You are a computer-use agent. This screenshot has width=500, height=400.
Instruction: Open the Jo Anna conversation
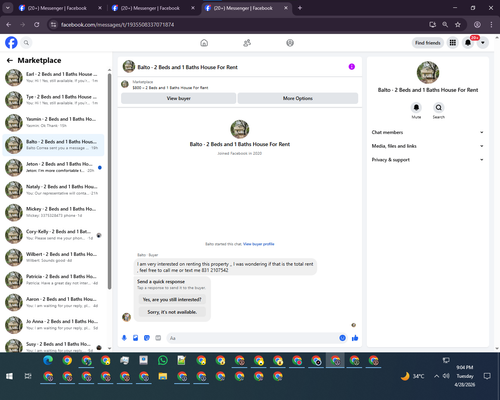pyautogui.click(x=53, y=325)
